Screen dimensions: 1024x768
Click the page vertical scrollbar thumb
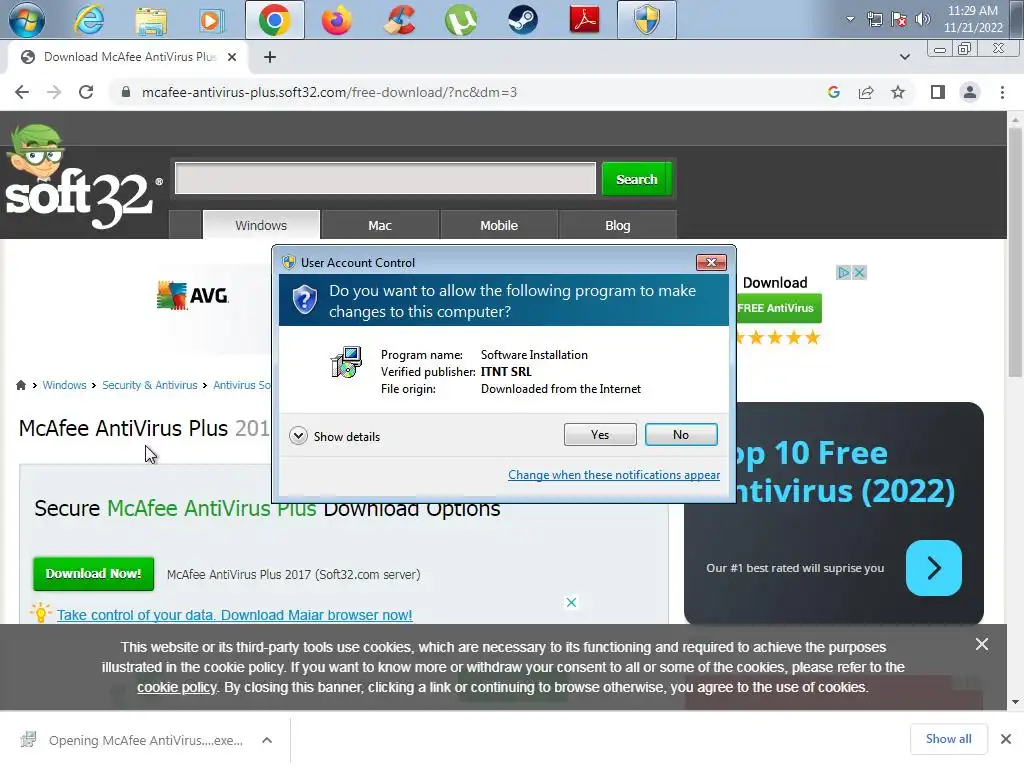[1014, 251]
